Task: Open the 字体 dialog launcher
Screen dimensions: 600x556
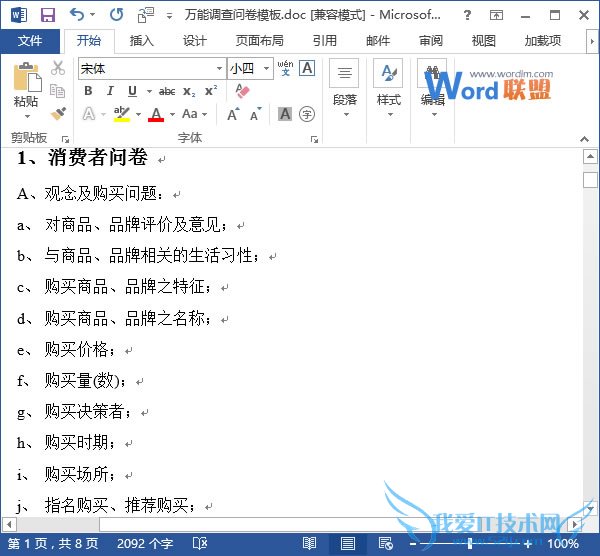Action: coord(314,139)
